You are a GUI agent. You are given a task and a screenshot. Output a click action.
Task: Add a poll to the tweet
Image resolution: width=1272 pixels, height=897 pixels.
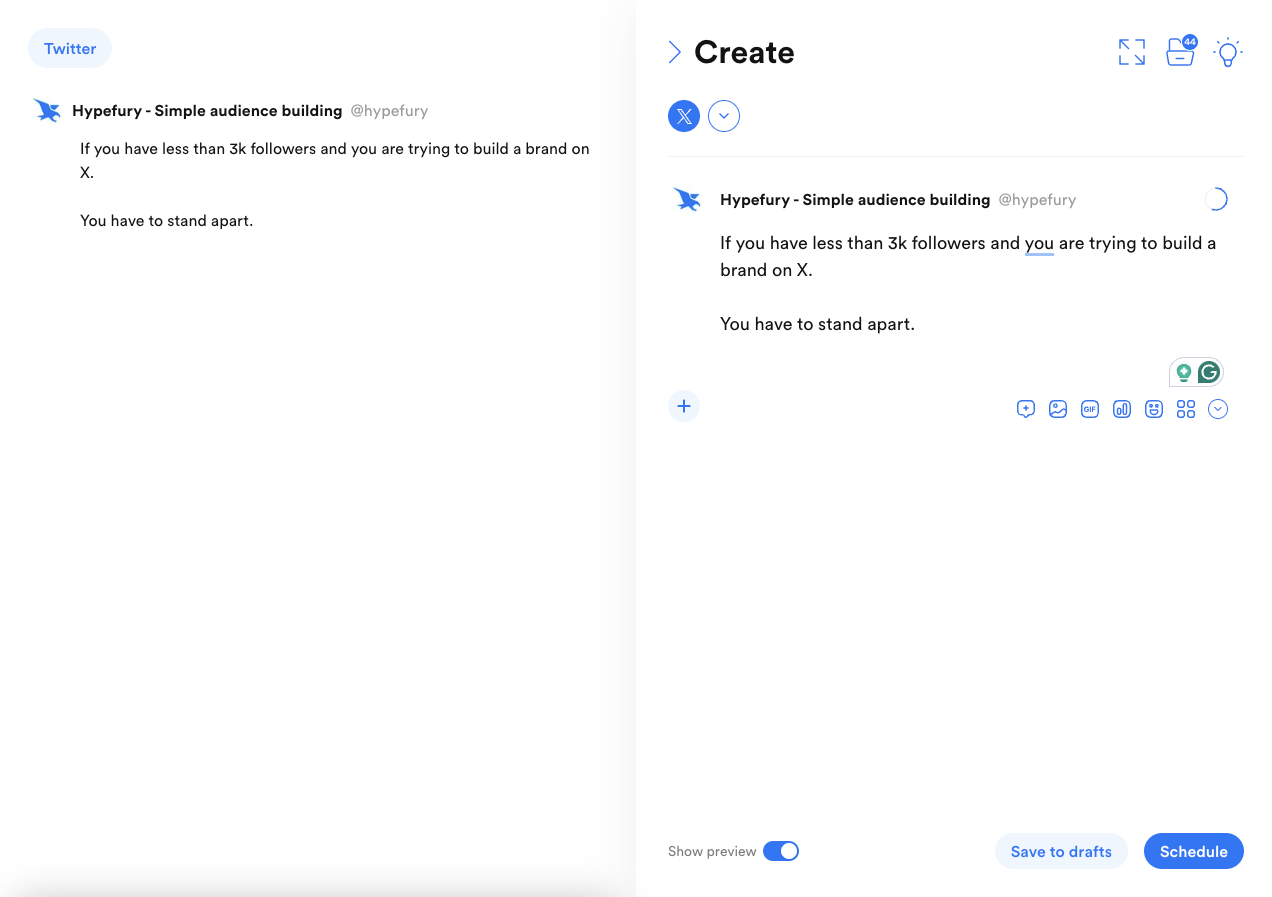(1121, 409)
